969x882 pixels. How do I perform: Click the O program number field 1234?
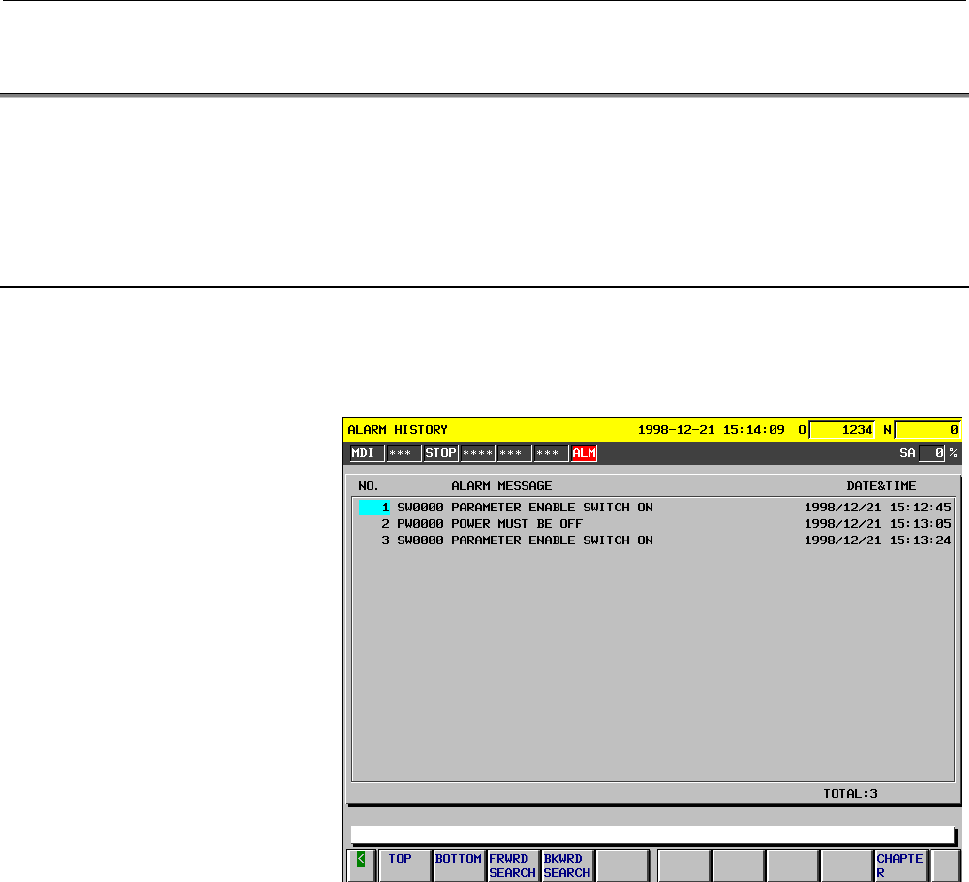click(x=842, y=430)
